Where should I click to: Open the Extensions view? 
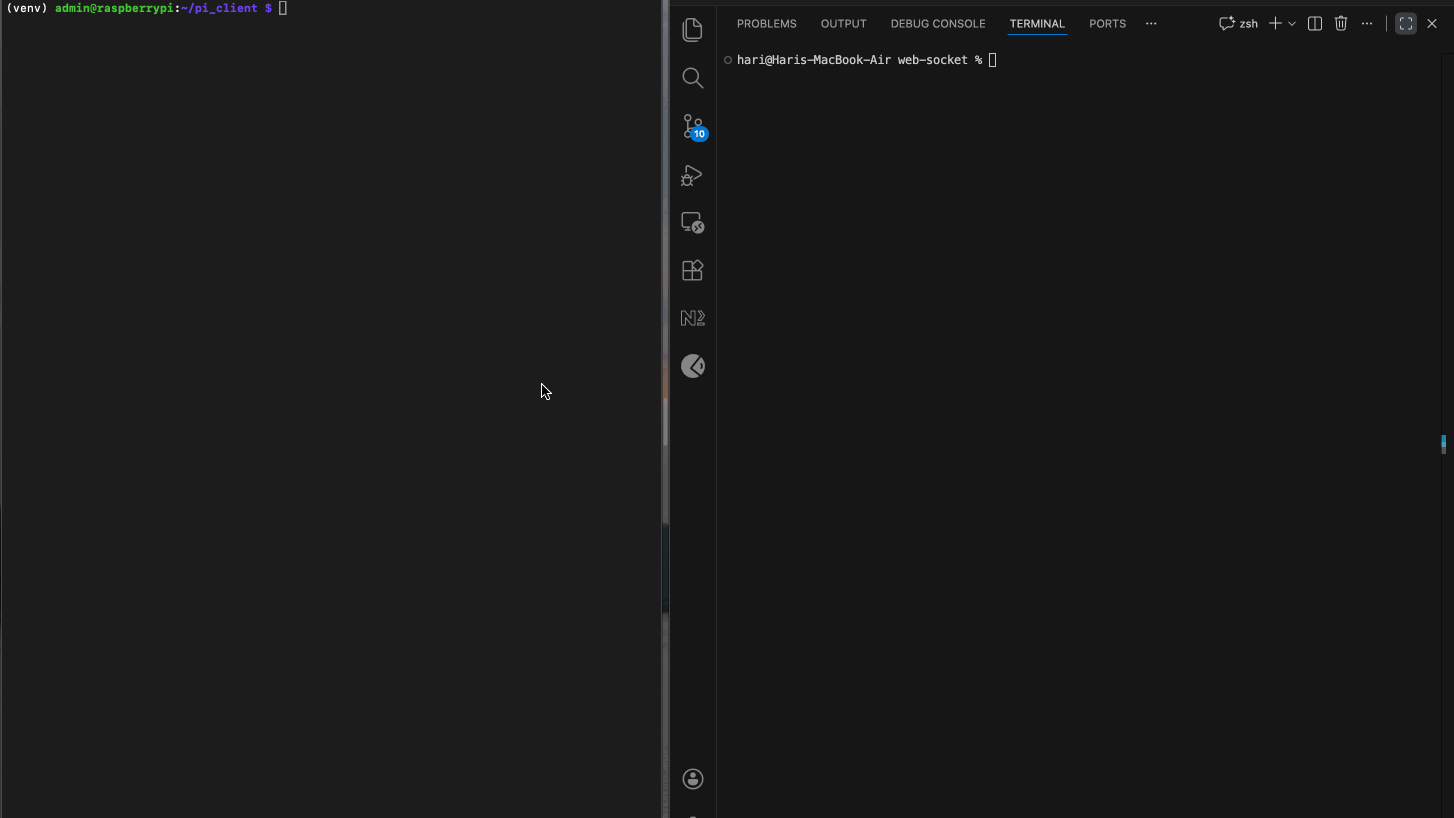(692, 270)
